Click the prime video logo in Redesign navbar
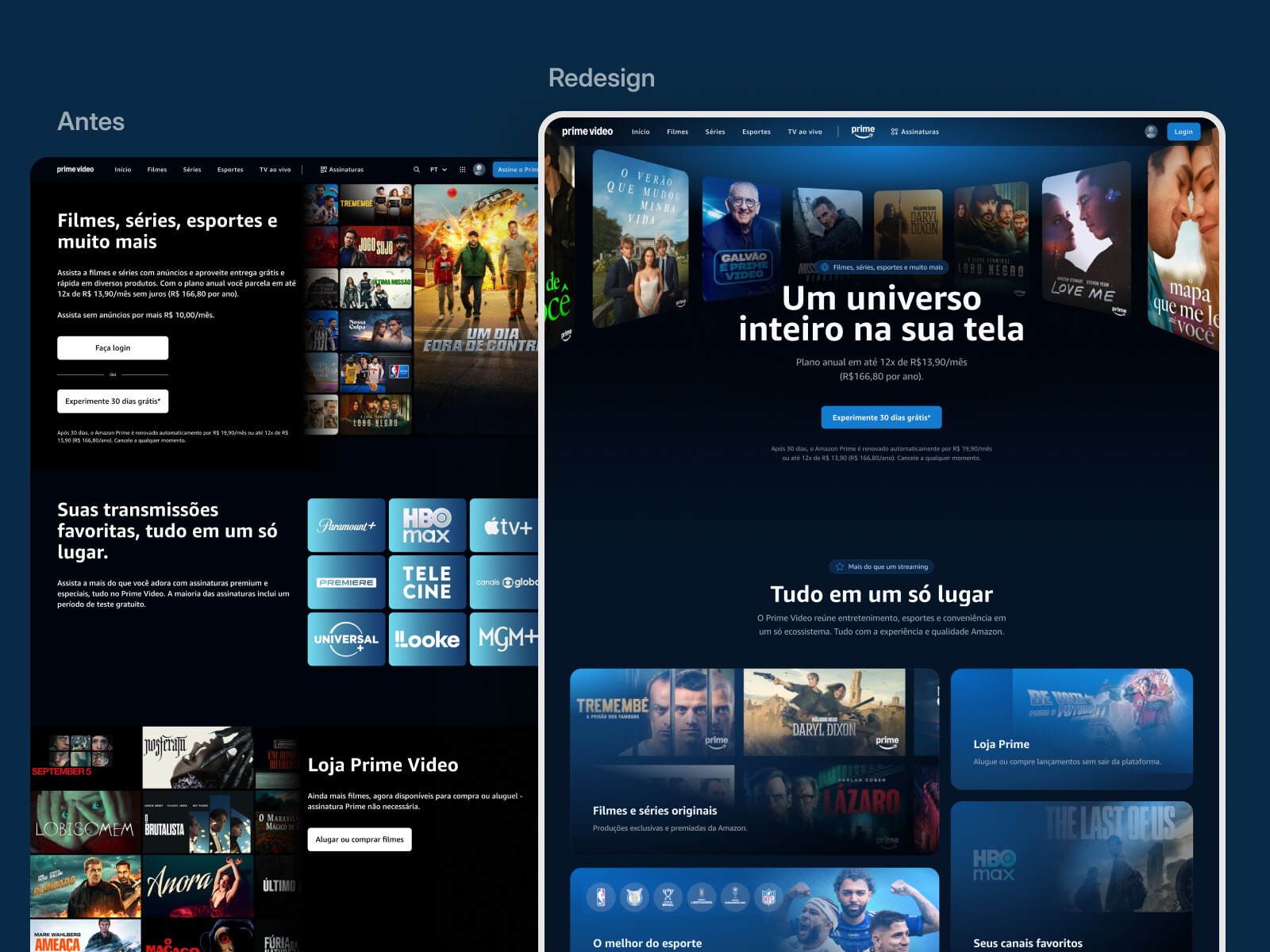This screenshot has width=1270, height=952. [x=587, y=132]
